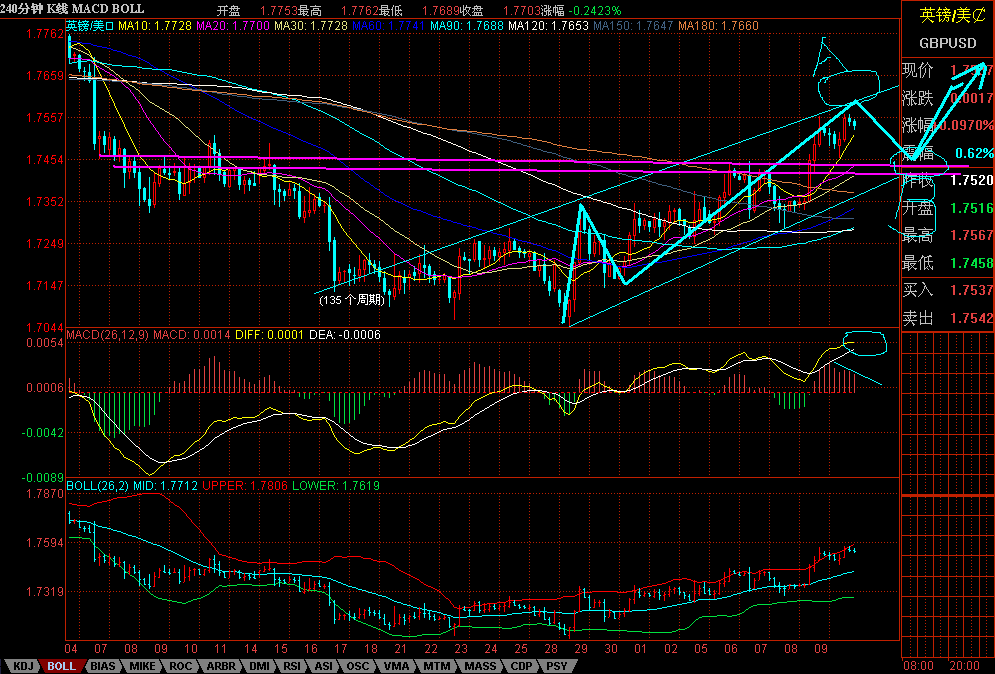The image size is (995, 674).
Task: Click the MA90: 1.7688 legend label
Action: 467,26
